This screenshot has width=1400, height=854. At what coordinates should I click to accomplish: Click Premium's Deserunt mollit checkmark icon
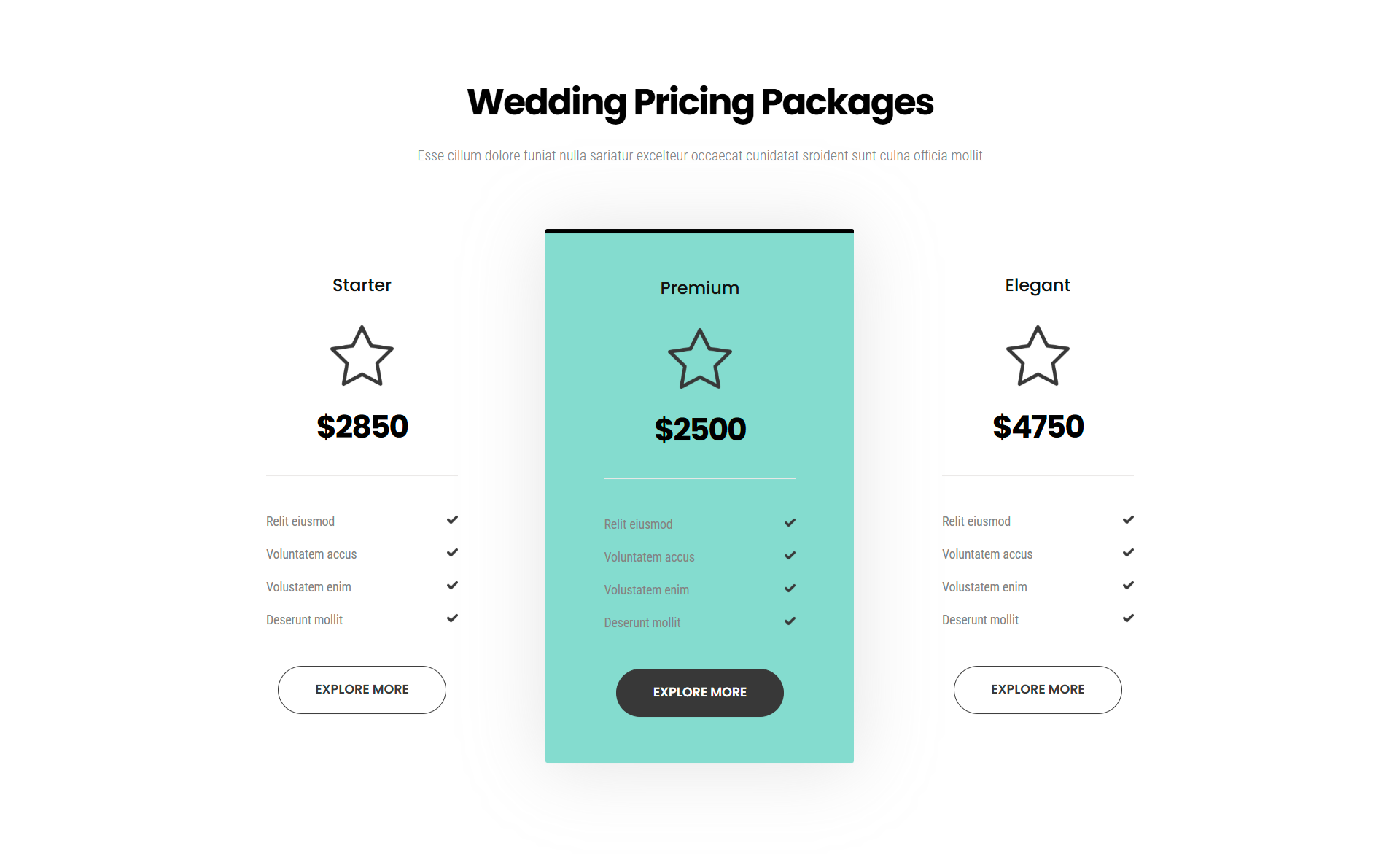point(790,621)
